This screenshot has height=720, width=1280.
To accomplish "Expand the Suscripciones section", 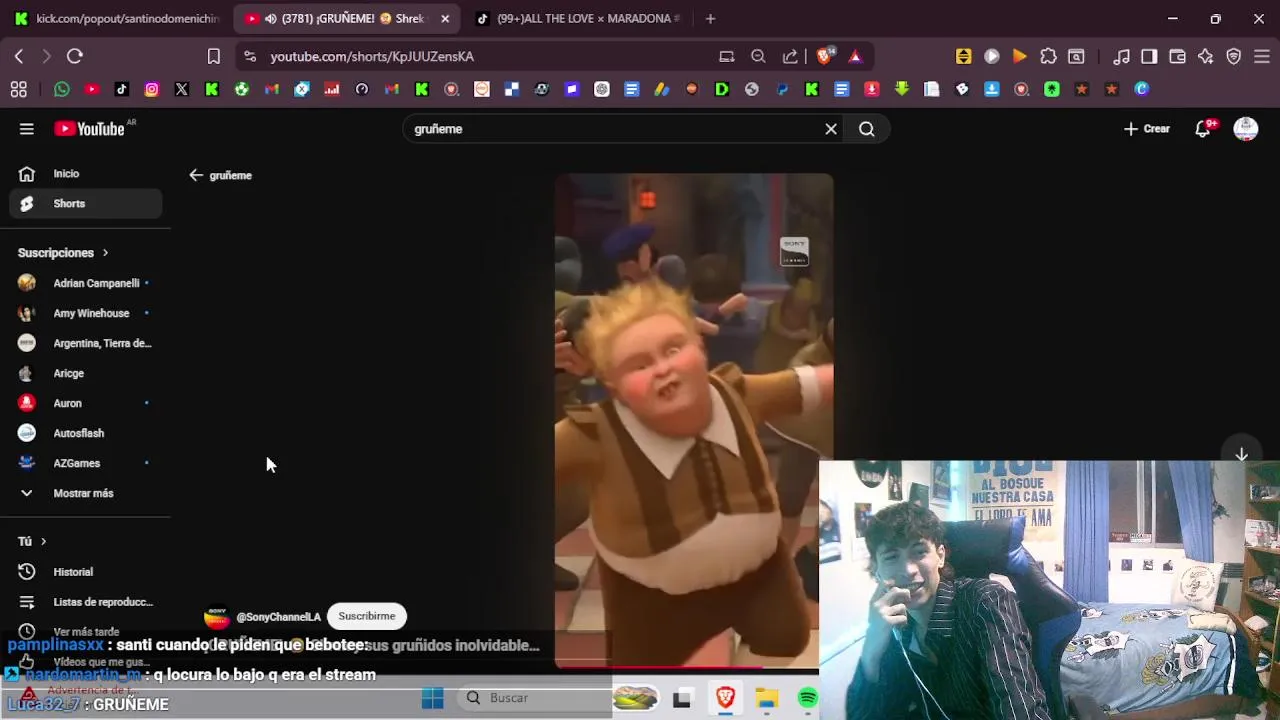I will pos(63,253).
